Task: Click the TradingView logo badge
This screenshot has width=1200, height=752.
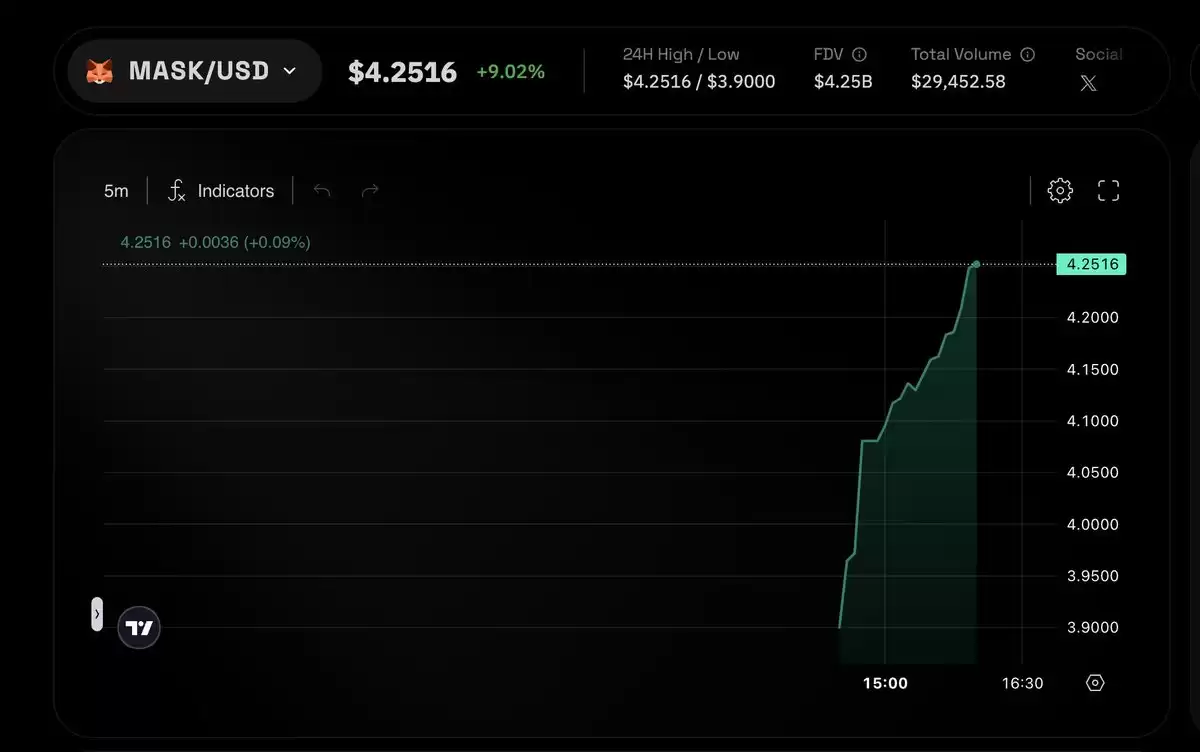Action: 140,628
